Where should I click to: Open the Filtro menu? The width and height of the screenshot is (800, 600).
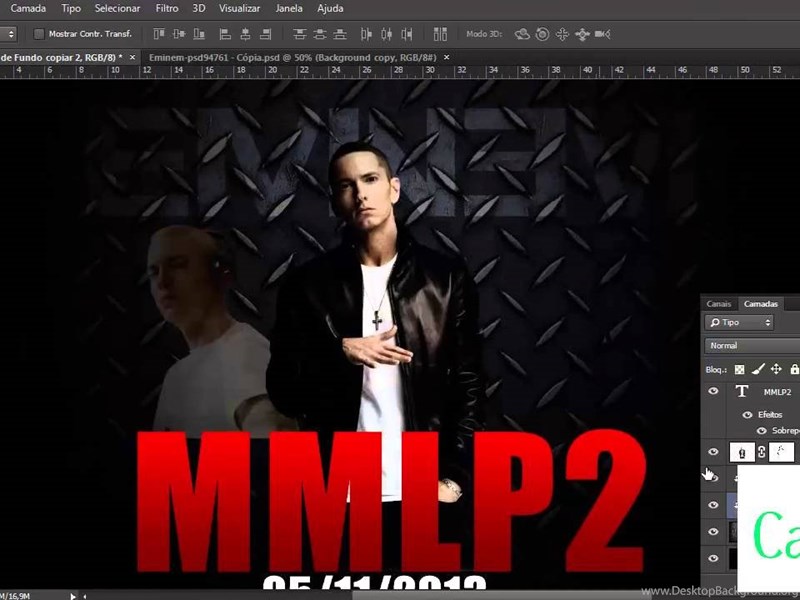point(167,9)
